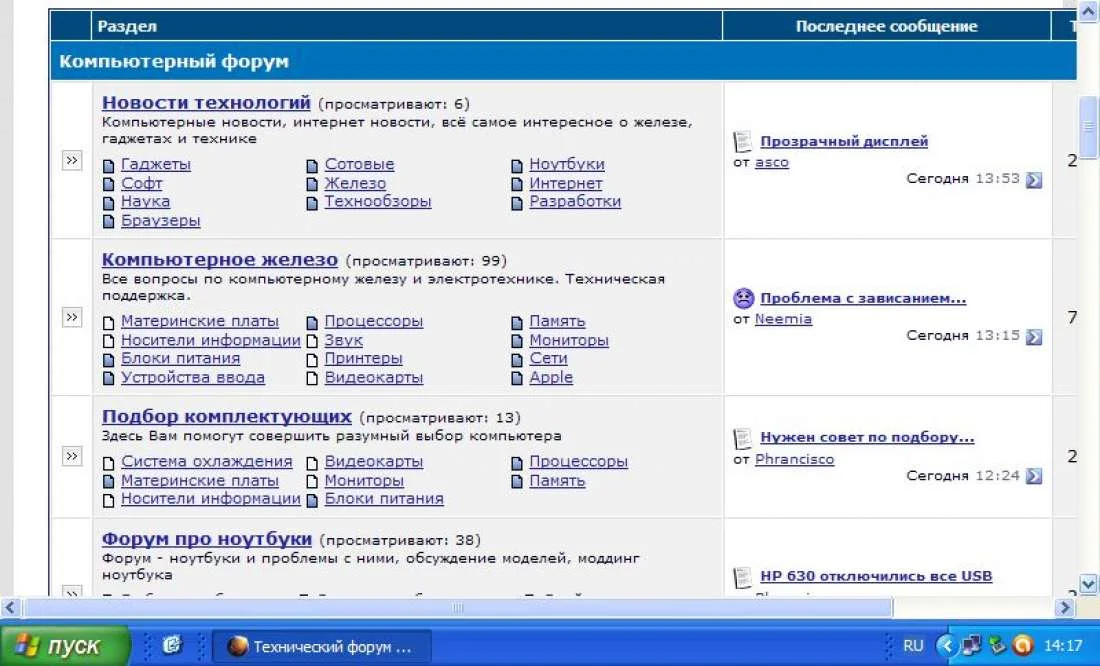Open Видеокарты in Компьютерное железо
The height and width of the screenshot is (666, 1100).
pos(374,378)
